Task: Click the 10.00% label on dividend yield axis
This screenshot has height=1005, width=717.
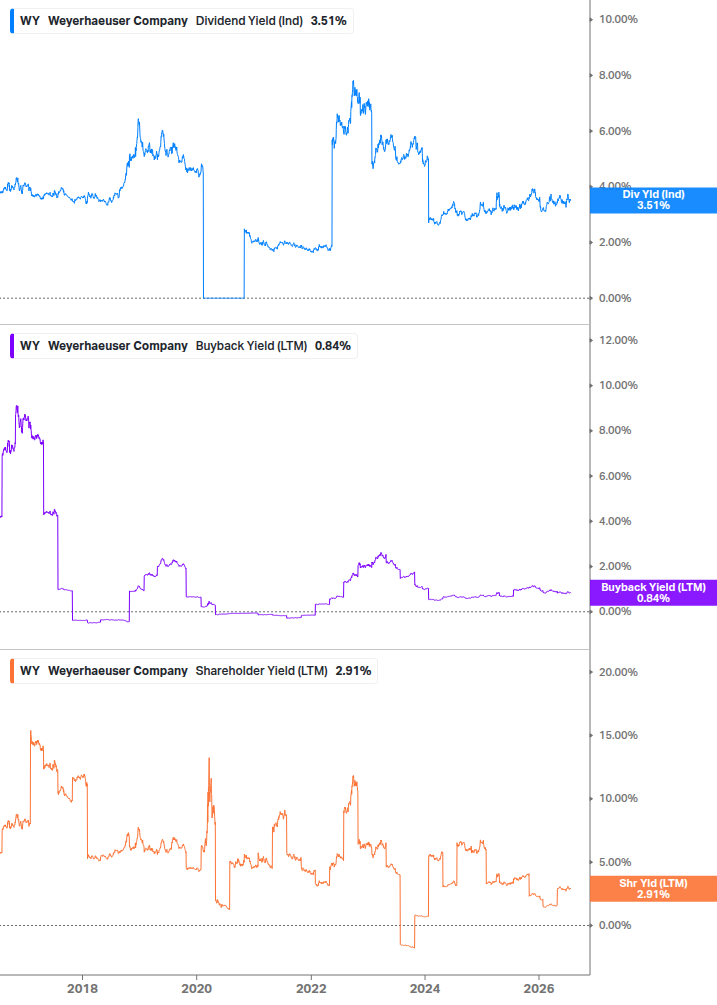Action: pos(618,19)
